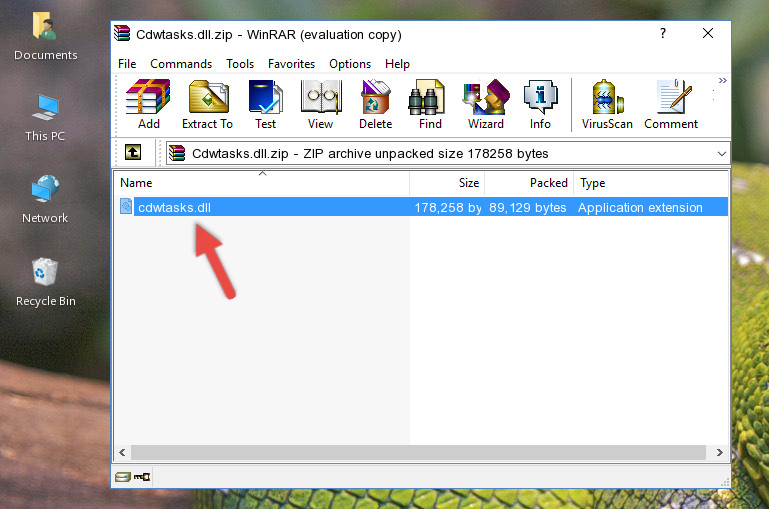Expand the toolbar overflow chevron
Viewport: 769px width, 509px height.
[722, 81]
